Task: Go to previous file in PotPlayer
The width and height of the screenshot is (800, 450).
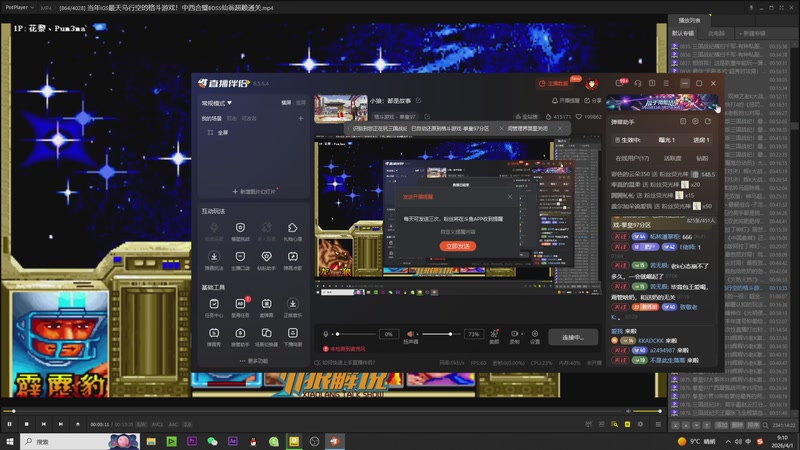Action: 44,424
